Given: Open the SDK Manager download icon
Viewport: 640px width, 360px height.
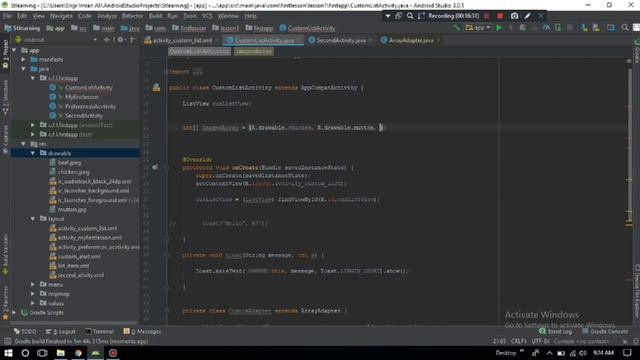Looking at the screenshot, I should [x=584, y=28].
